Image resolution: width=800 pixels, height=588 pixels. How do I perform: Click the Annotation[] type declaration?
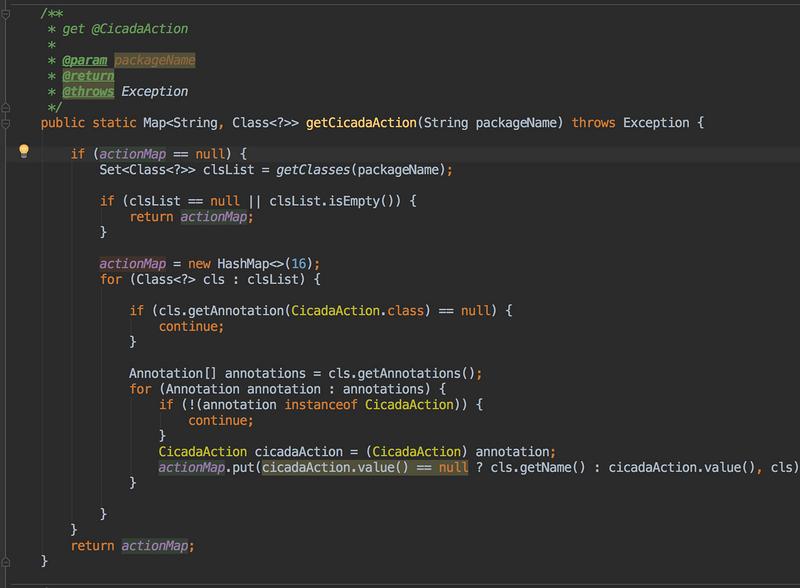[x=173, y=374]
